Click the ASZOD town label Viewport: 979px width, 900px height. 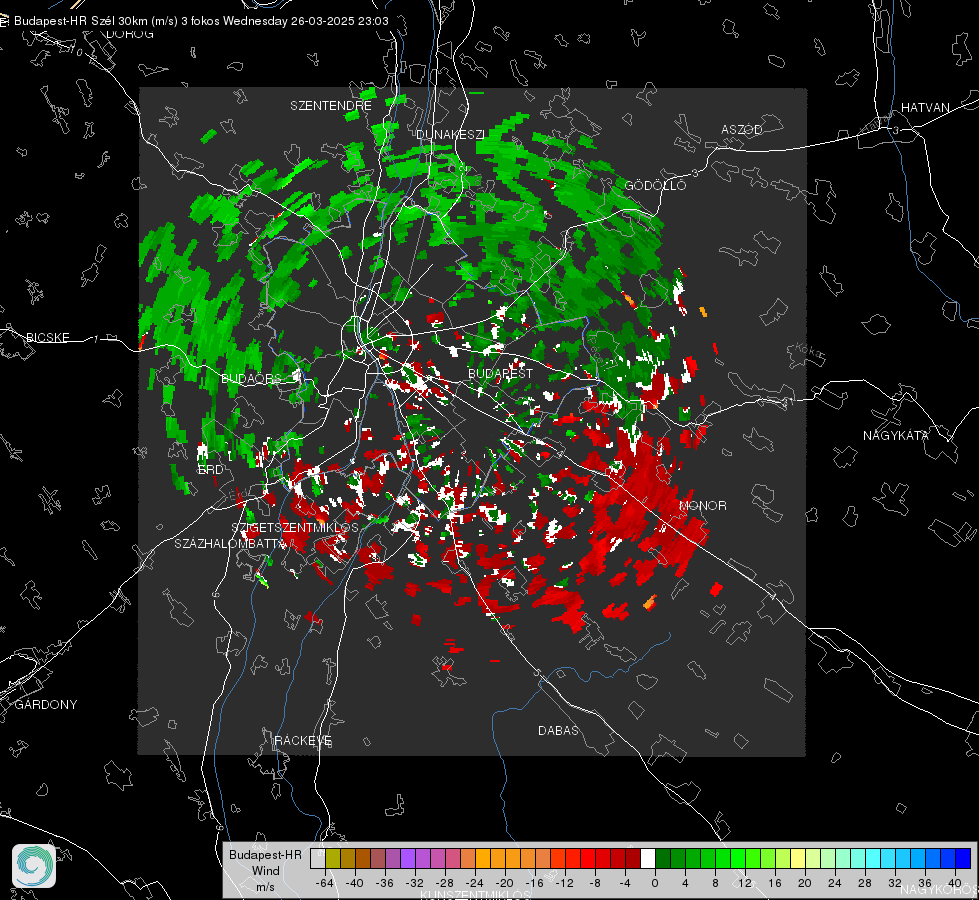(x=742, y=130)
